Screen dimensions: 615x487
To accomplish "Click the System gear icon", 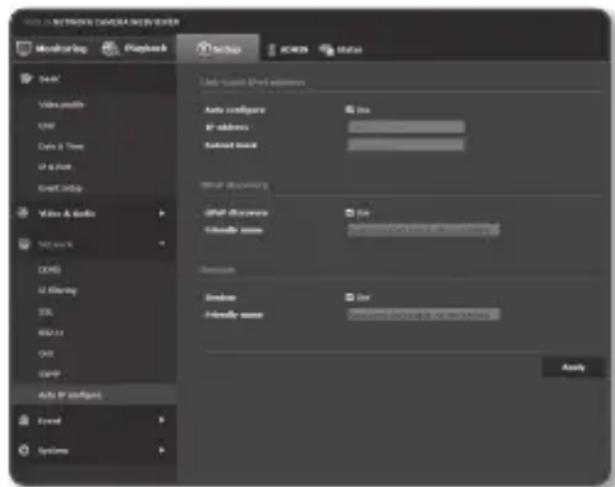I will 24,450.
